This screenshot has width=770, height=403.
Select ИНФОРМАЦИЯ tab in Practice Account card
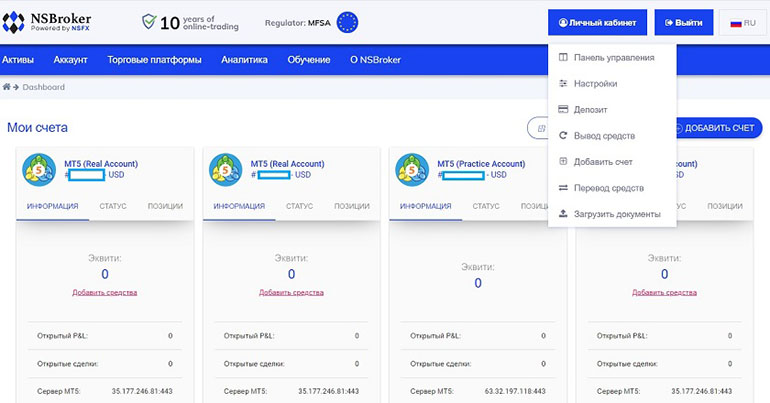426,206
